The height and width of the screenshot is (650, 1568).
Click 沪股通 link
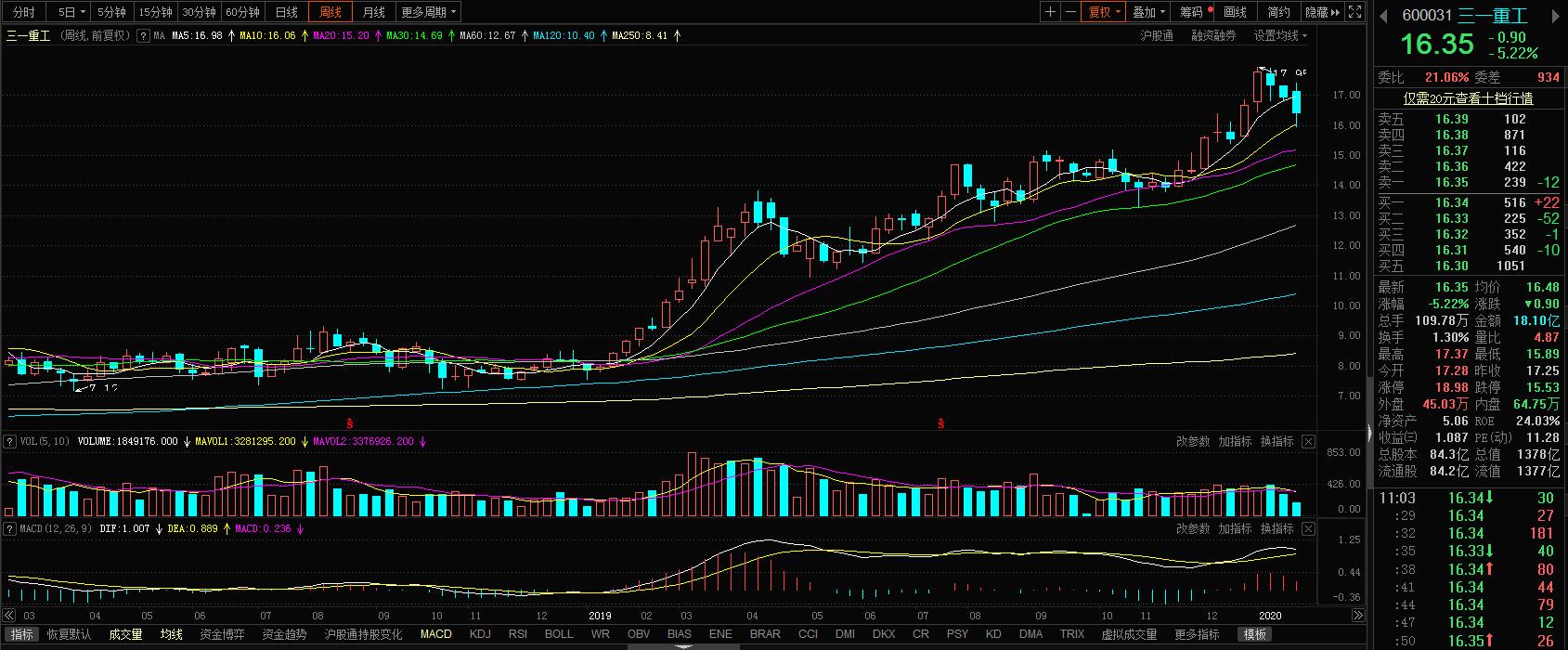pos(1157,36)
